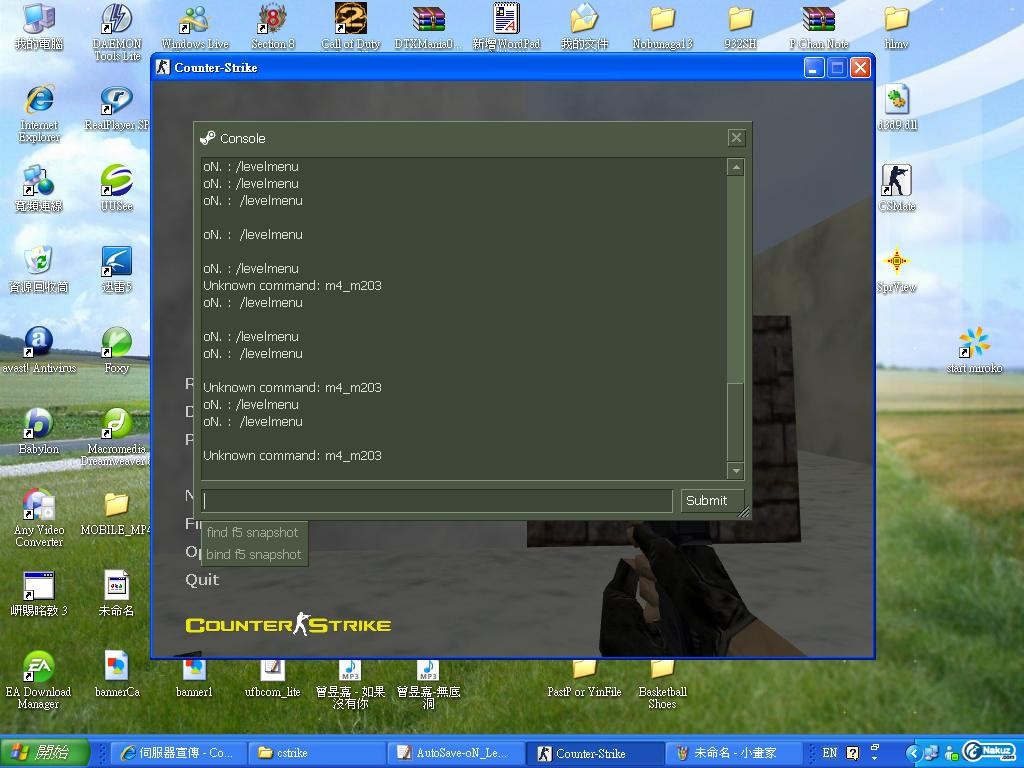
Task: Open Section 8 game shortcut
Action: click(273, 26)
